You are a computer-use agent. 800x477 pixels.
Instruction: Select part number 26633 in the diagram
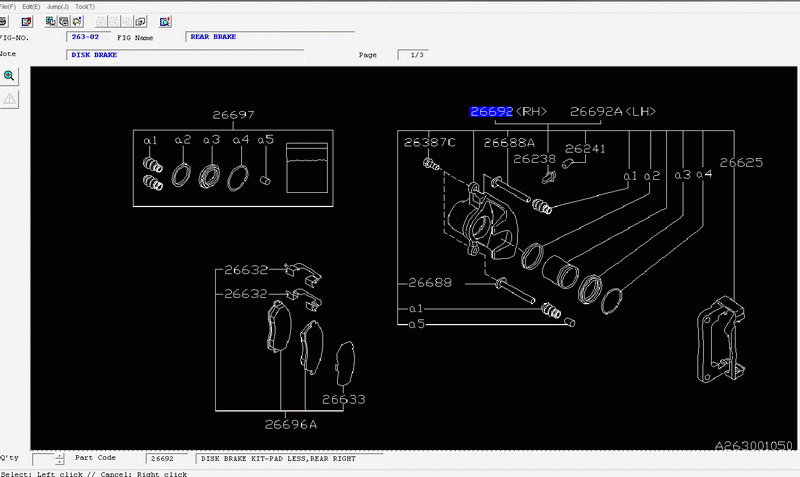(x=343, y=400)
